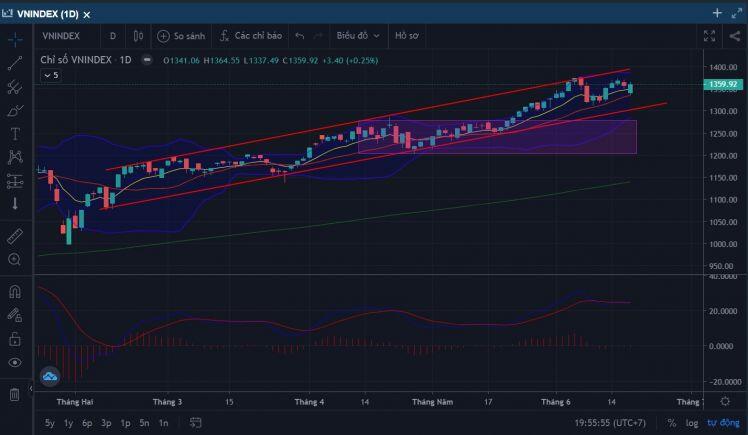This screenshot has height=435, width=748.
Task: Click the C1359.92 close value in legend
Action: point(300,61)
